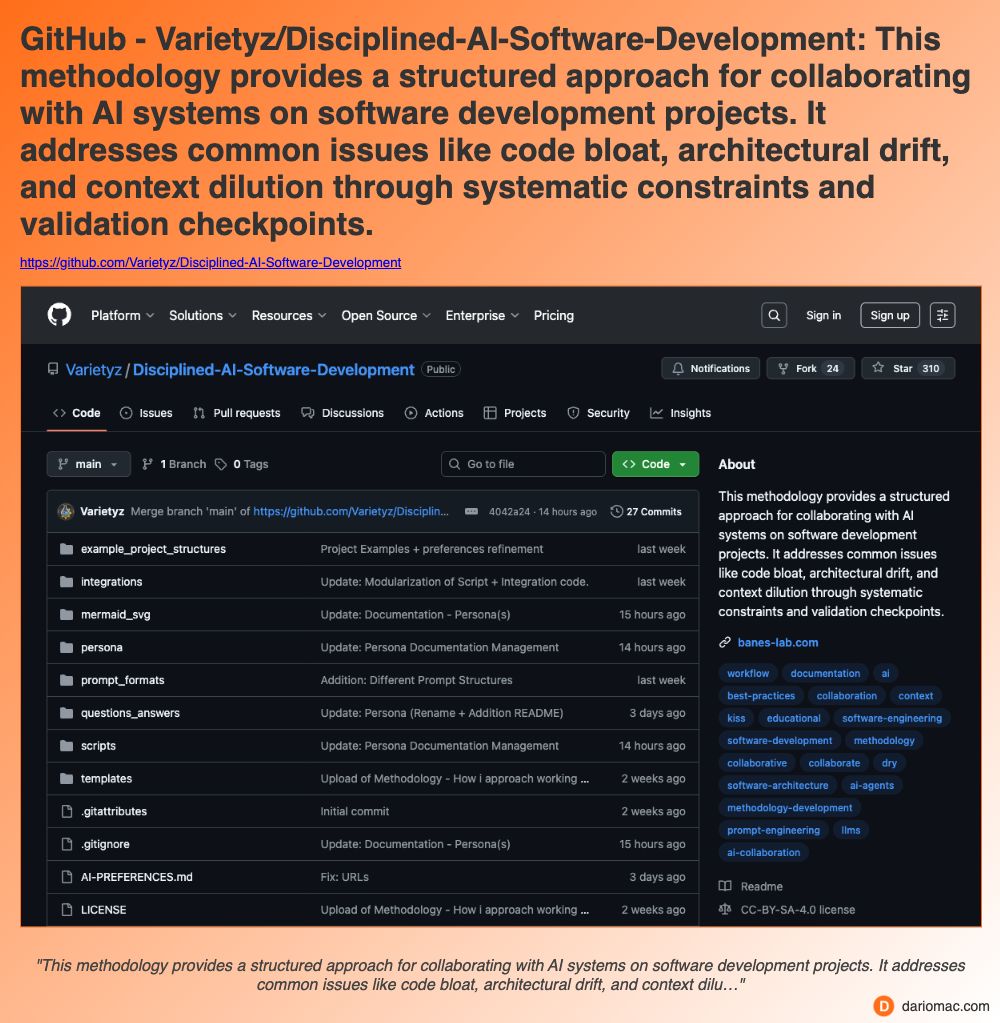Click the commits history clock icon
This screenshot has width=1000, height=1023.
coord(616,512)
